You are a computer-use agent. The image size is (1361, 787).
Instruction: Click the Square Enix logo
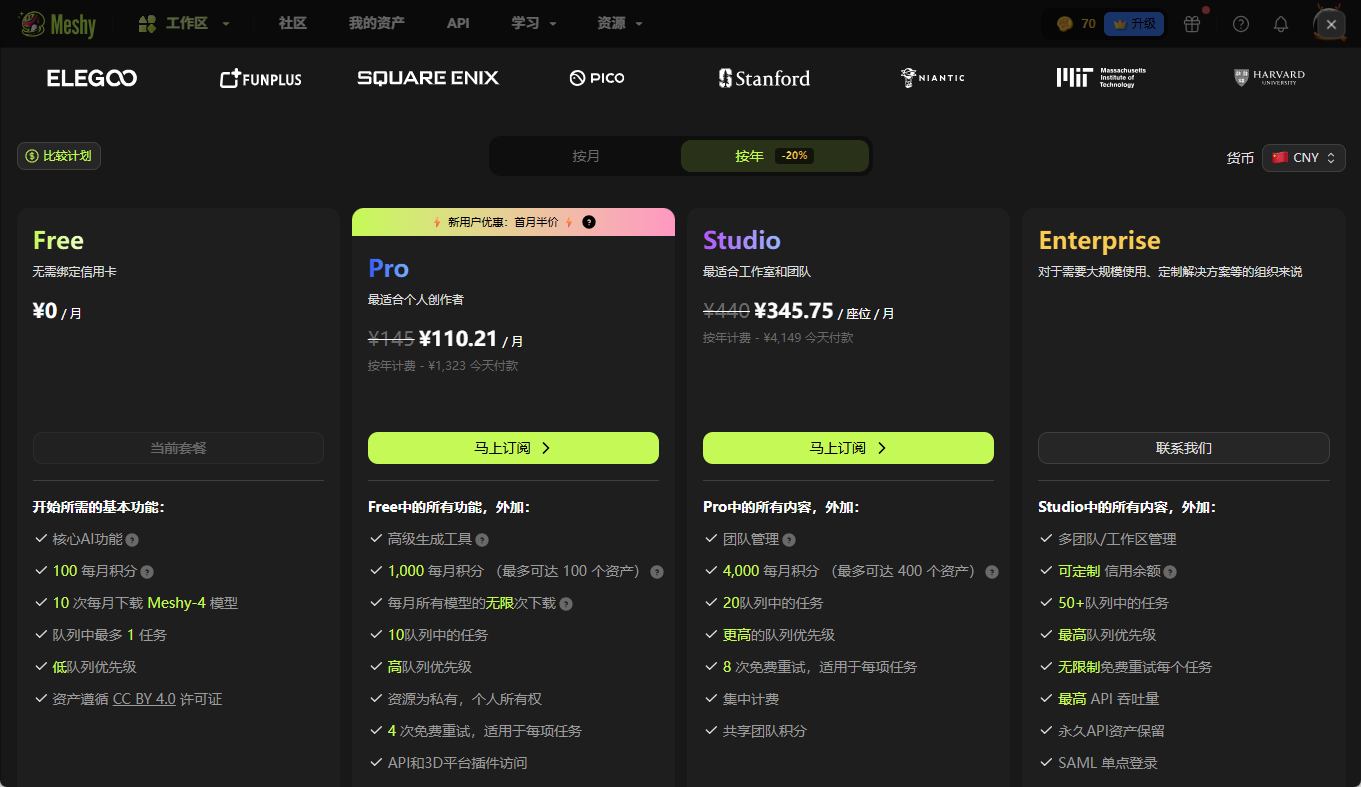428,78
